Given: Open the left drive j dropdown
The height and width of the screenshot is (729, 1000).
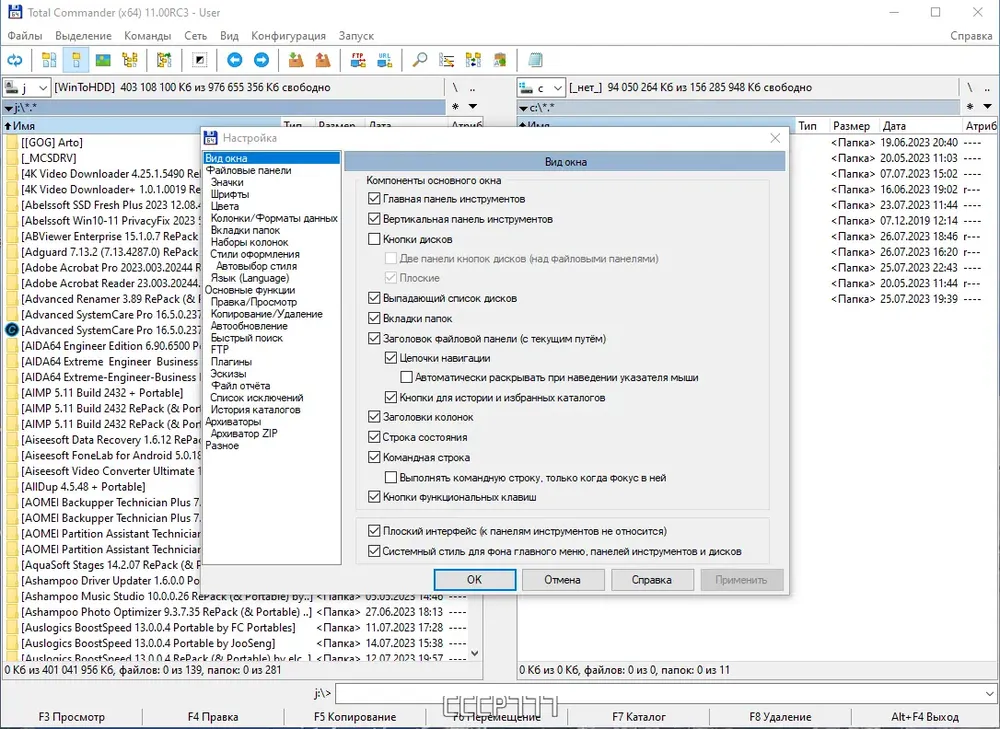Looking at the screenshot, I should (27, 87).
